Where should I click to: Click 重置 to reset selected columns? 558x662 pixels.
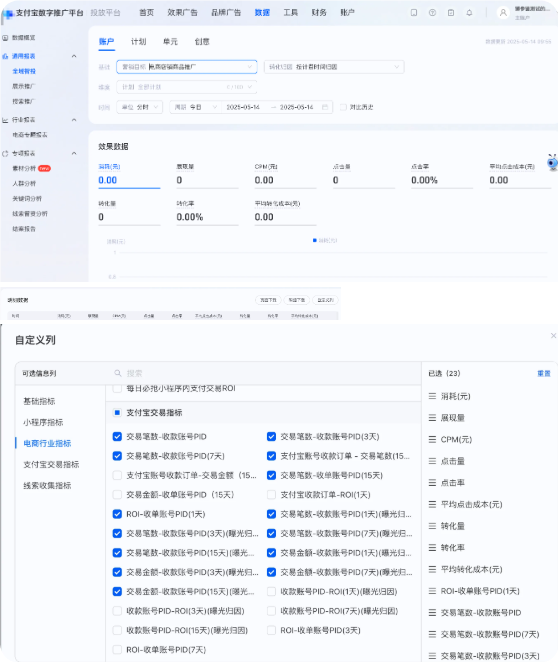(x=544, y=373)
